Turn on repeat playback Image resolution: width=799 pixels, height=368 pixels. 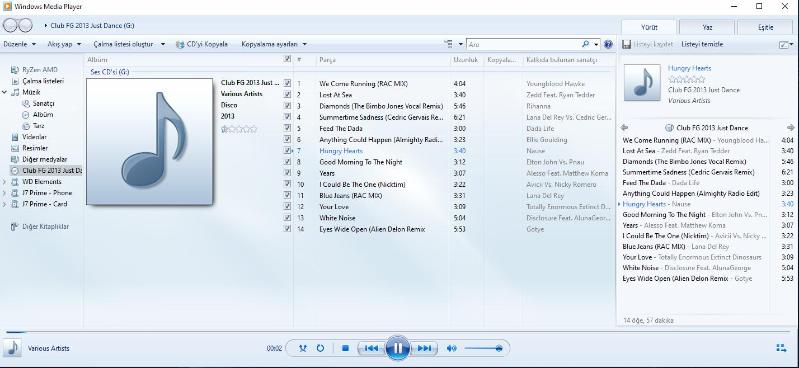click(320, 348)
